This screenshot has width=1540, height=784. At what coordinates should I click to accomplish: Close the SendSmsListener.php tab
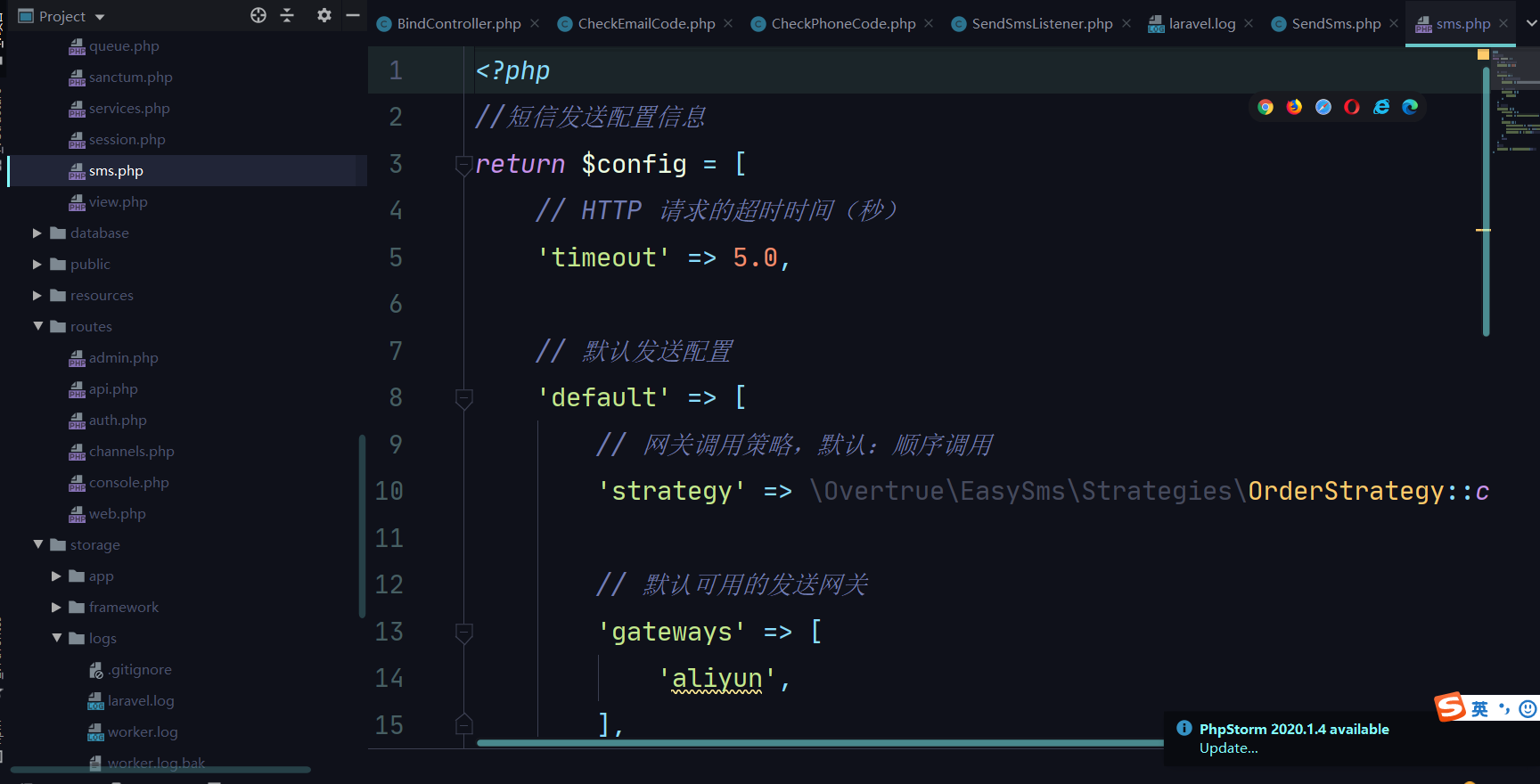pos(1126,23)
